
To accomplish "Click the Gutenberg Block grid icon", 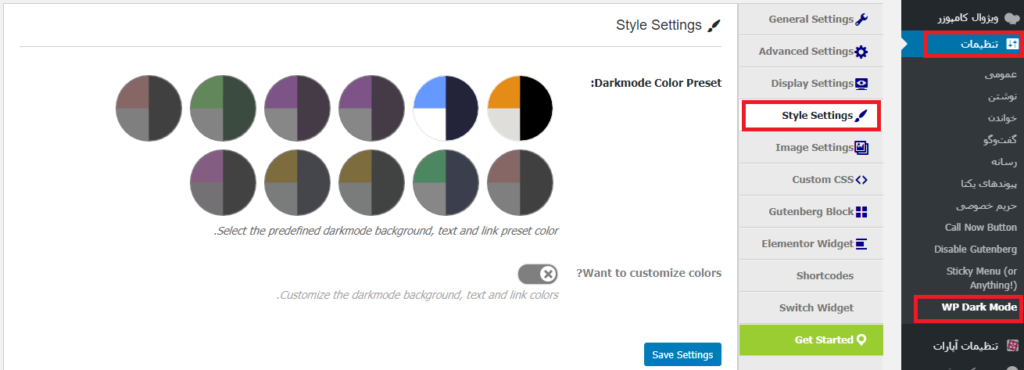I will point(861,211).
